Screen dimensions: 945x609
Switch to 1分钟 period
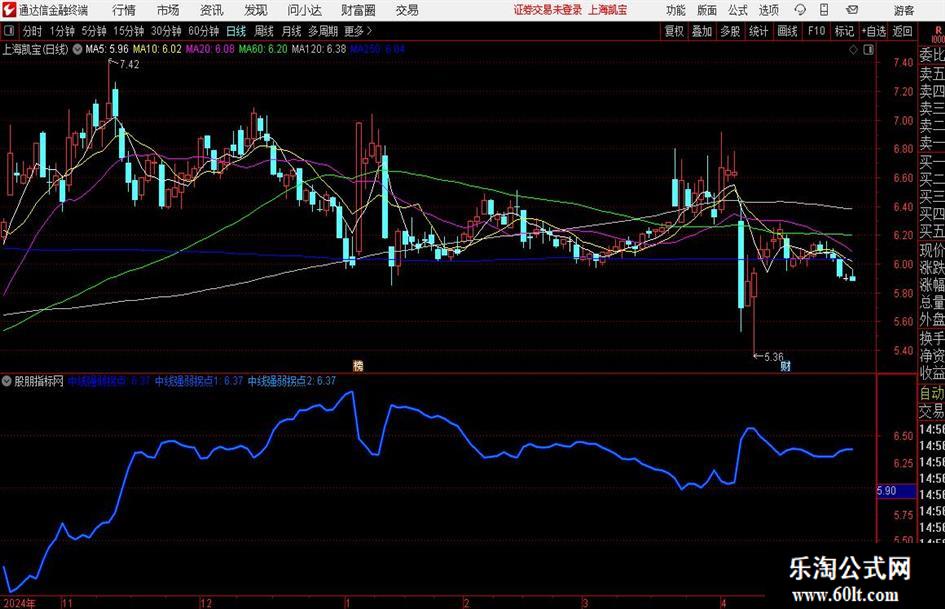pos(62,31)
